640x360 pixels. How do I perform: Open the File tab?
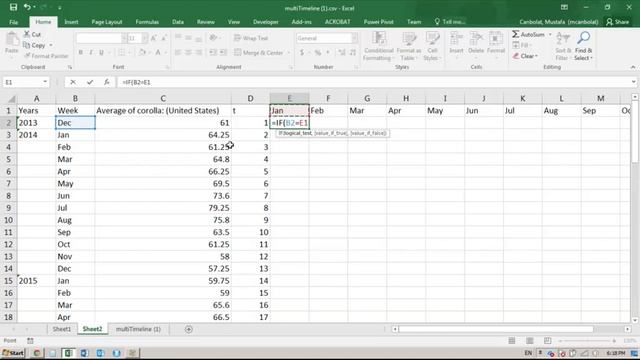pos(13,22)
